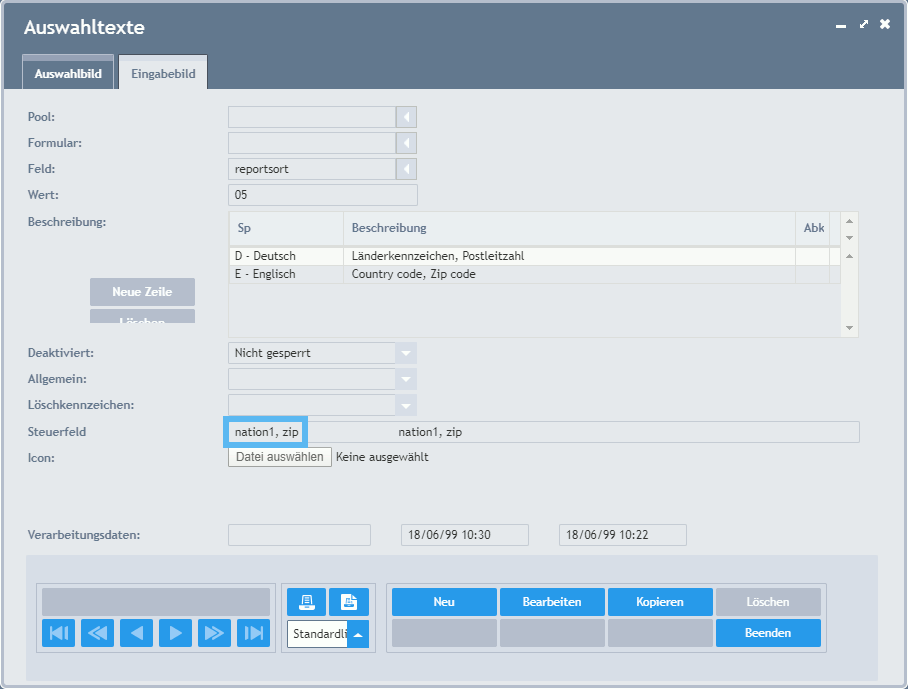Click the Wert field containing 05
This screenshot has height=689, width=908.
pos(323,195)
